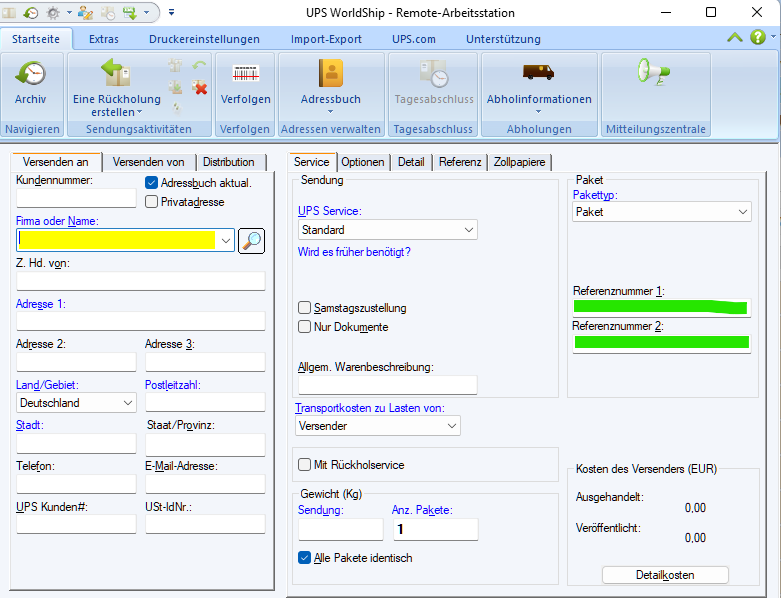Switch to the Versenden von tab
The image size is (781, 598).
pos(148,162)
